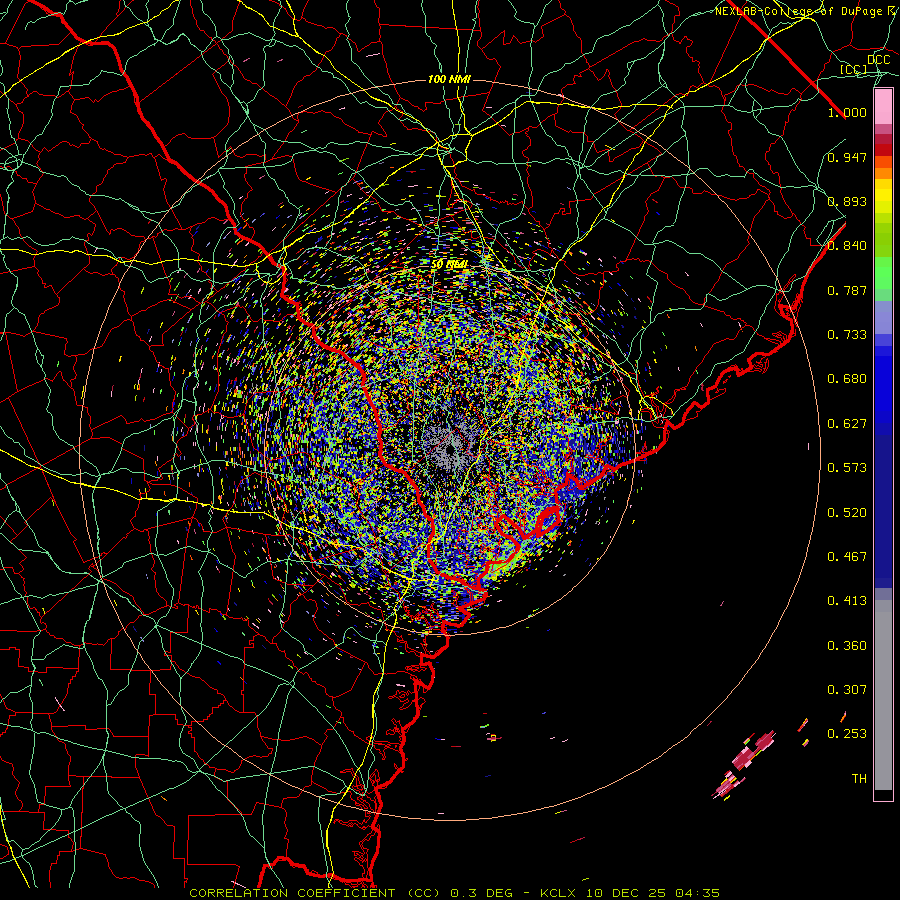
Task: Click the Correlation Coefficient KCLX caption
Action: [455, 893]
